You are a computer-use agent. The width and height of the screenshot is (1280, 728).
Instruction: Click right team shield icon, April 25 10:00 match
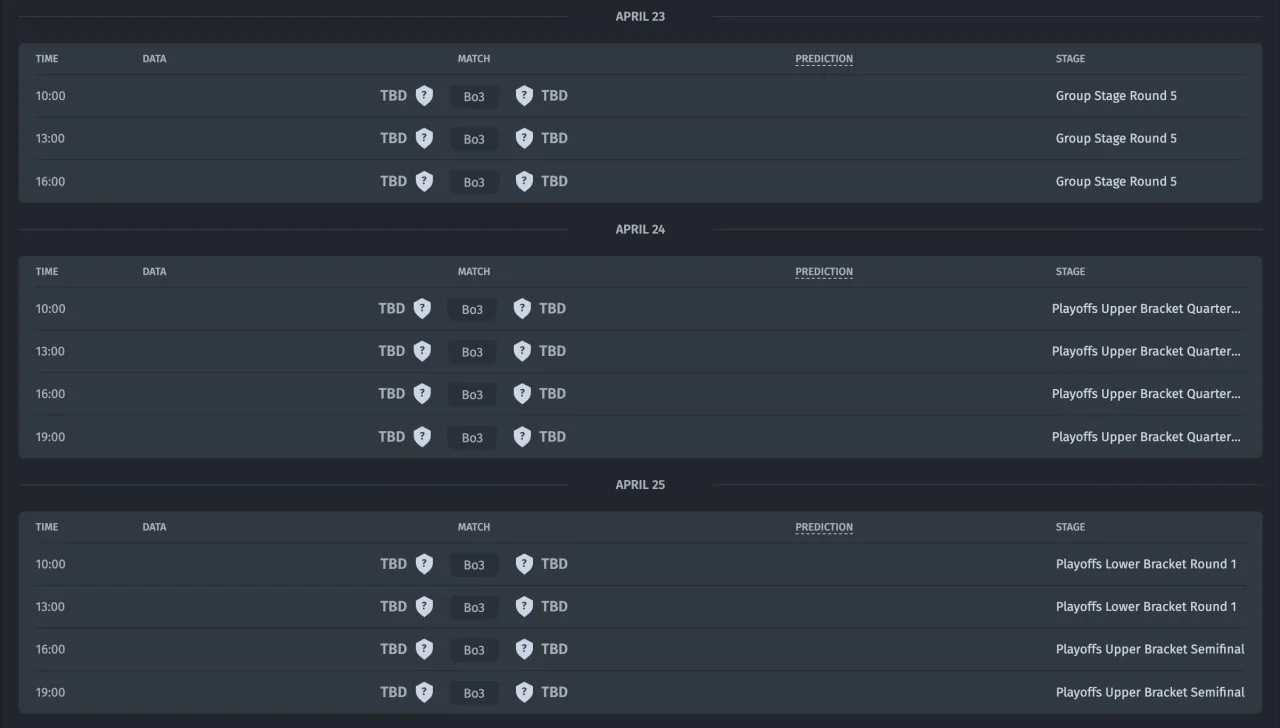tap(524, 564)
